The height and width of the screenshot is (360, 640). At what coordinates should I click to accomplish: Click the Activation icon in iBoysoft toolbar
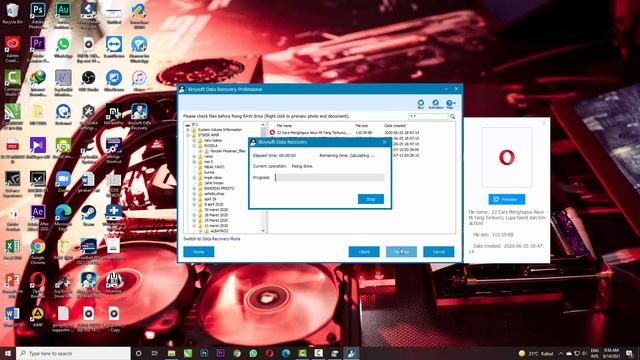(436, 104)
